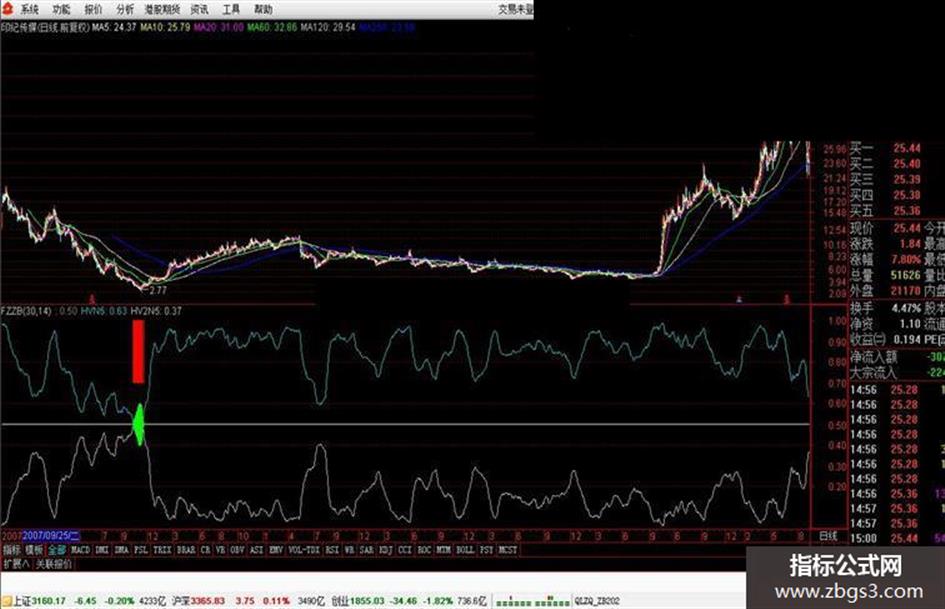Viewport: 945px width, 609px height.
Task: Switch to the CCI indicator
Action: click(405, 550)
